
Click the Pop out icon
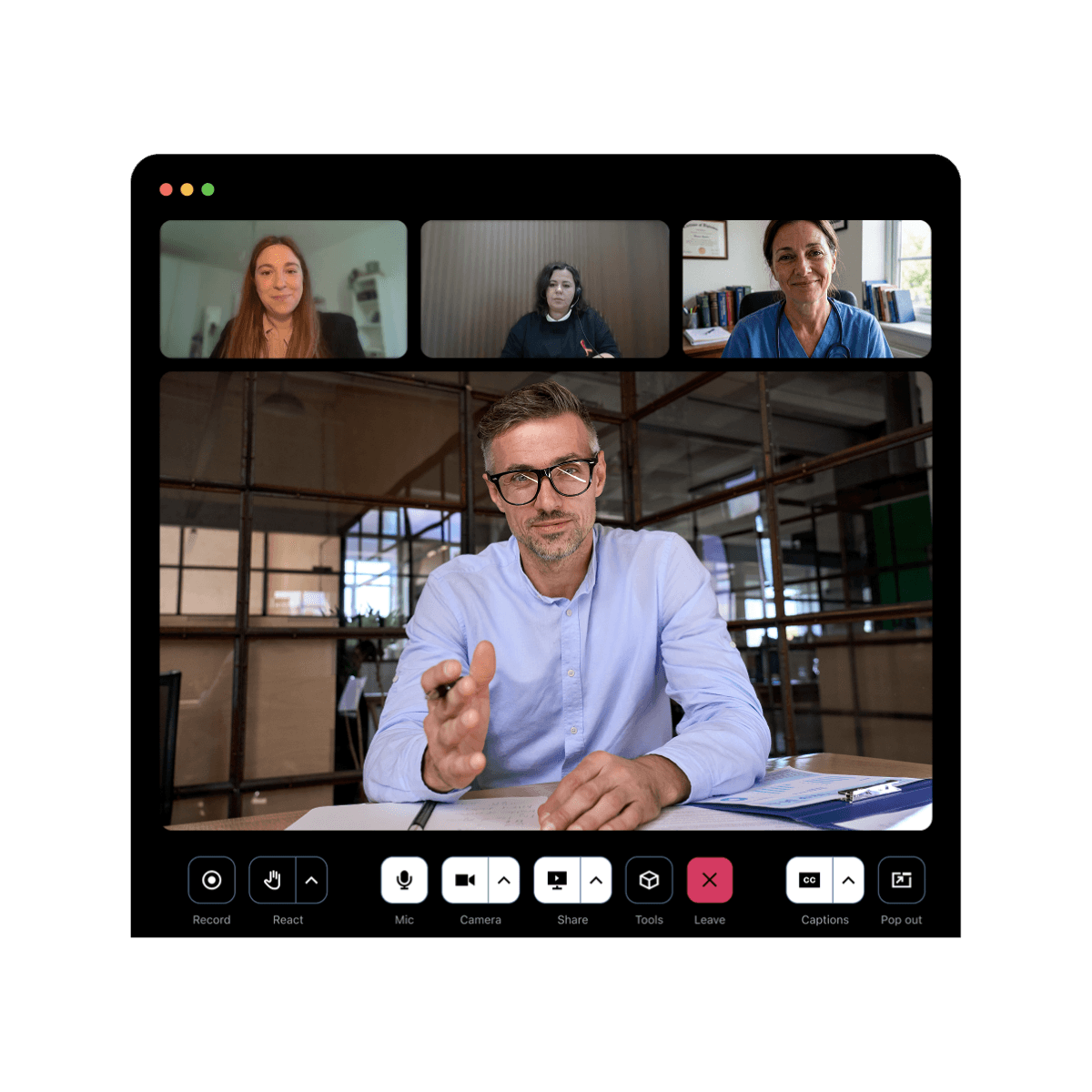901,879
